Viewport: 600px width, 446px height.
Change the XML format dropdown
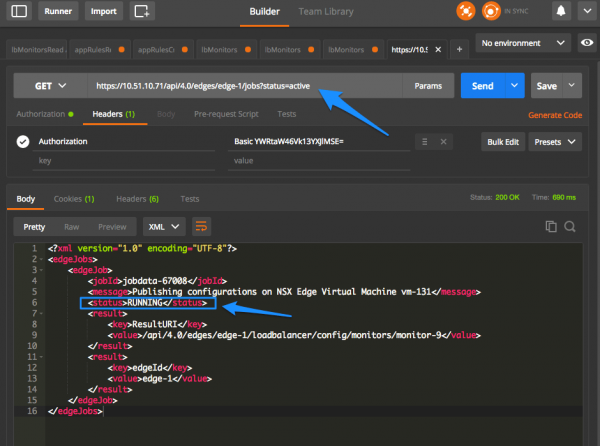coord(164,227)
